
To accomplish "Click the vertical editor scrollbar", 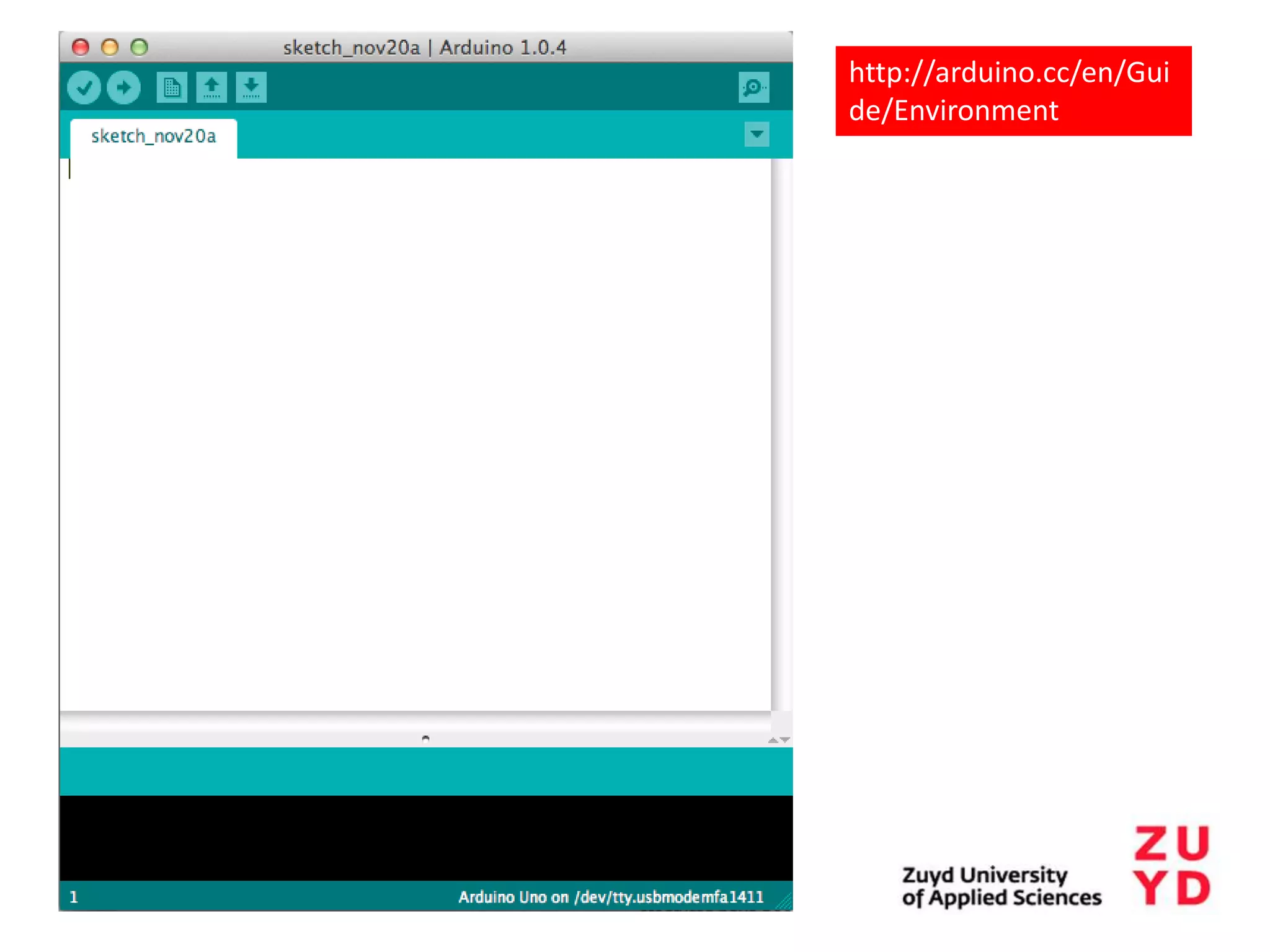I will [782, 434].
